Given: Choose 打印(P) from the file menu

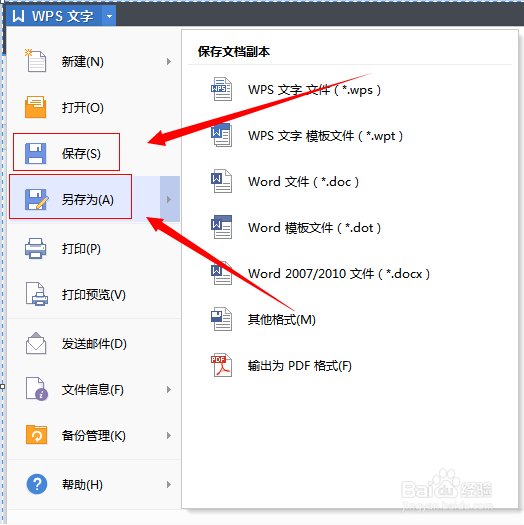Looking at the screenshot, I should (x=94, y=248).
